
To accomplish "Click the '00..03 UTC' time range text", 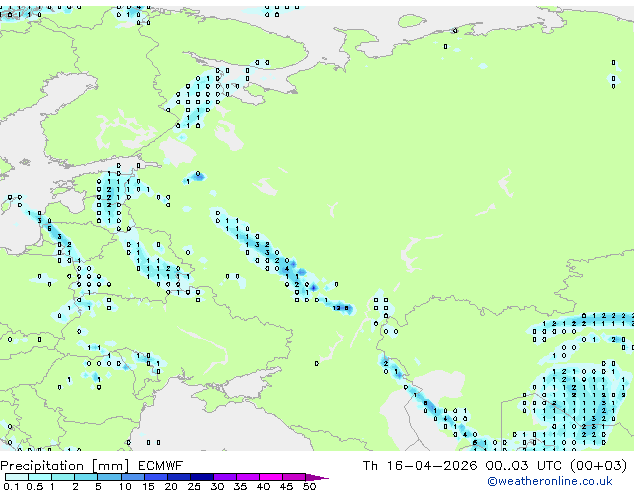I will pos(523,466).
